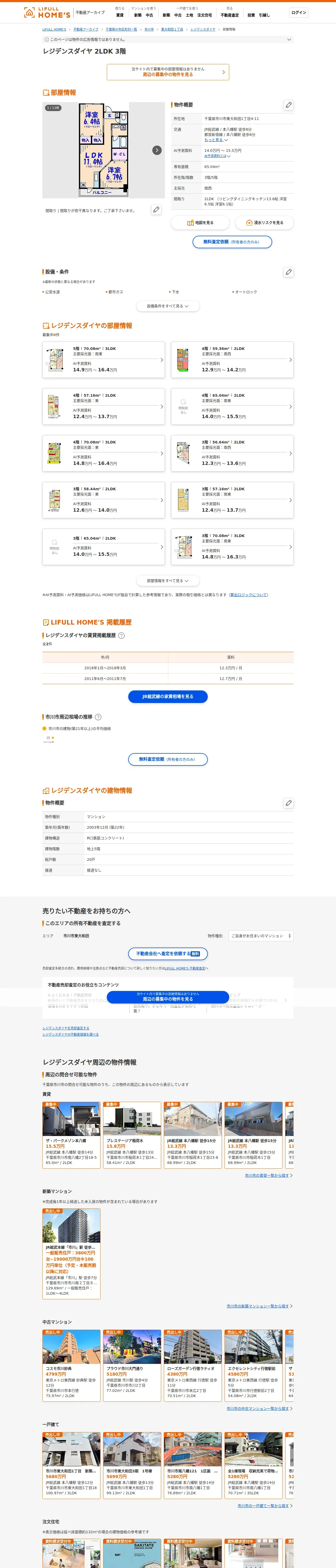Image resolution: width=336 pixels, height=1568 pixels.
Task: Open the 不動産査定 menu item
Action: pos(230,15)
